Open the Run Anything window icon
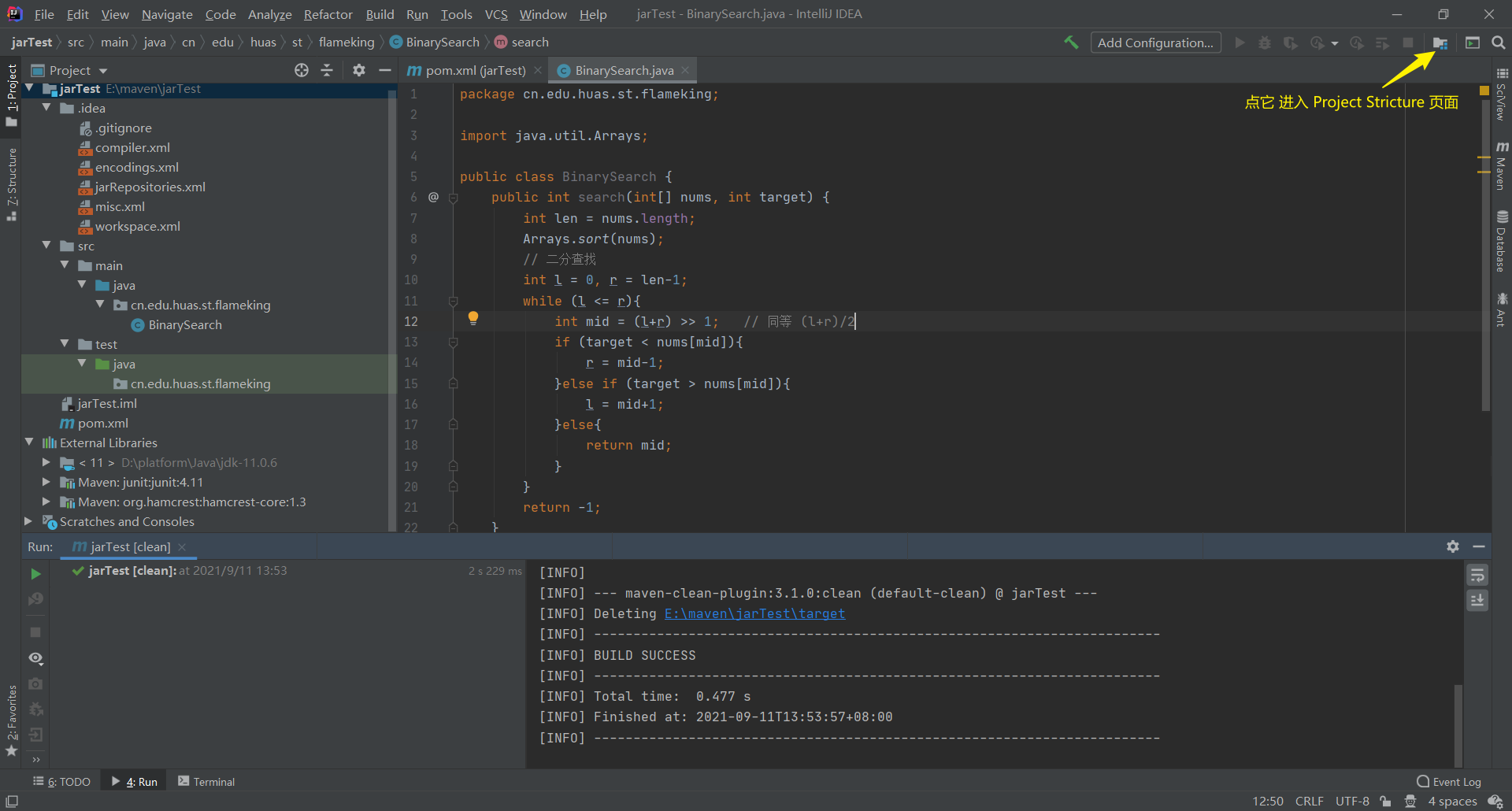The image size is (1512, 811). 1472,43
